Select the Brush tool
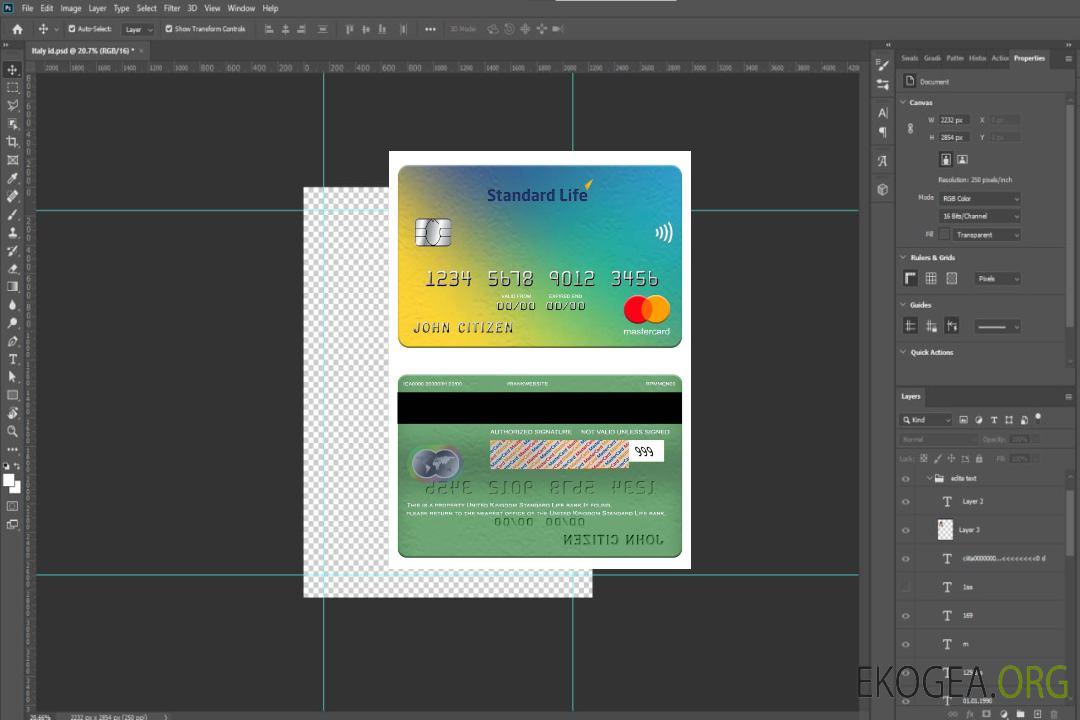Viewport: 1080px width, 720px height. [x=12, y=214]
